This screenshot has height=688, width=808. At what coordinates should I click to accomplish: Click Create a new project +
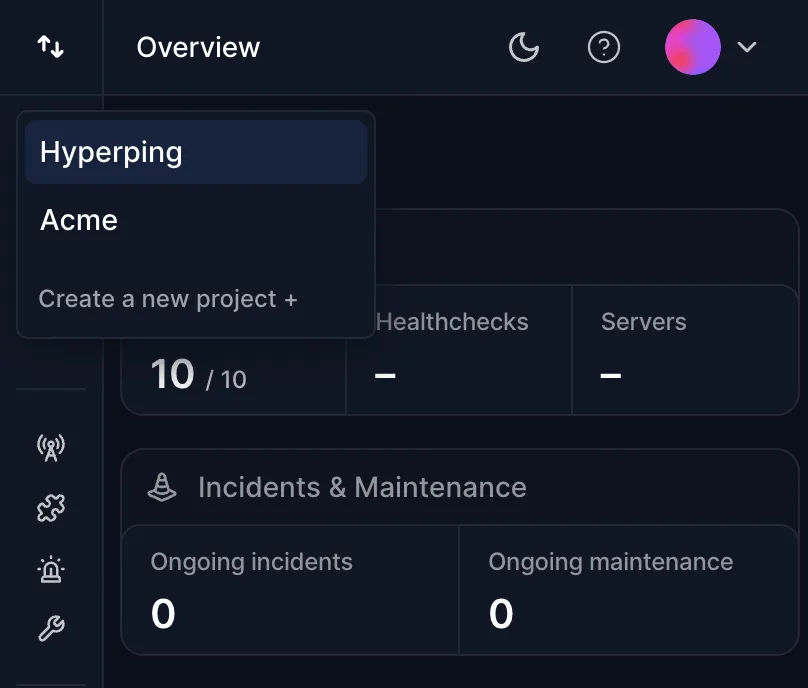[x=168, y=299]
